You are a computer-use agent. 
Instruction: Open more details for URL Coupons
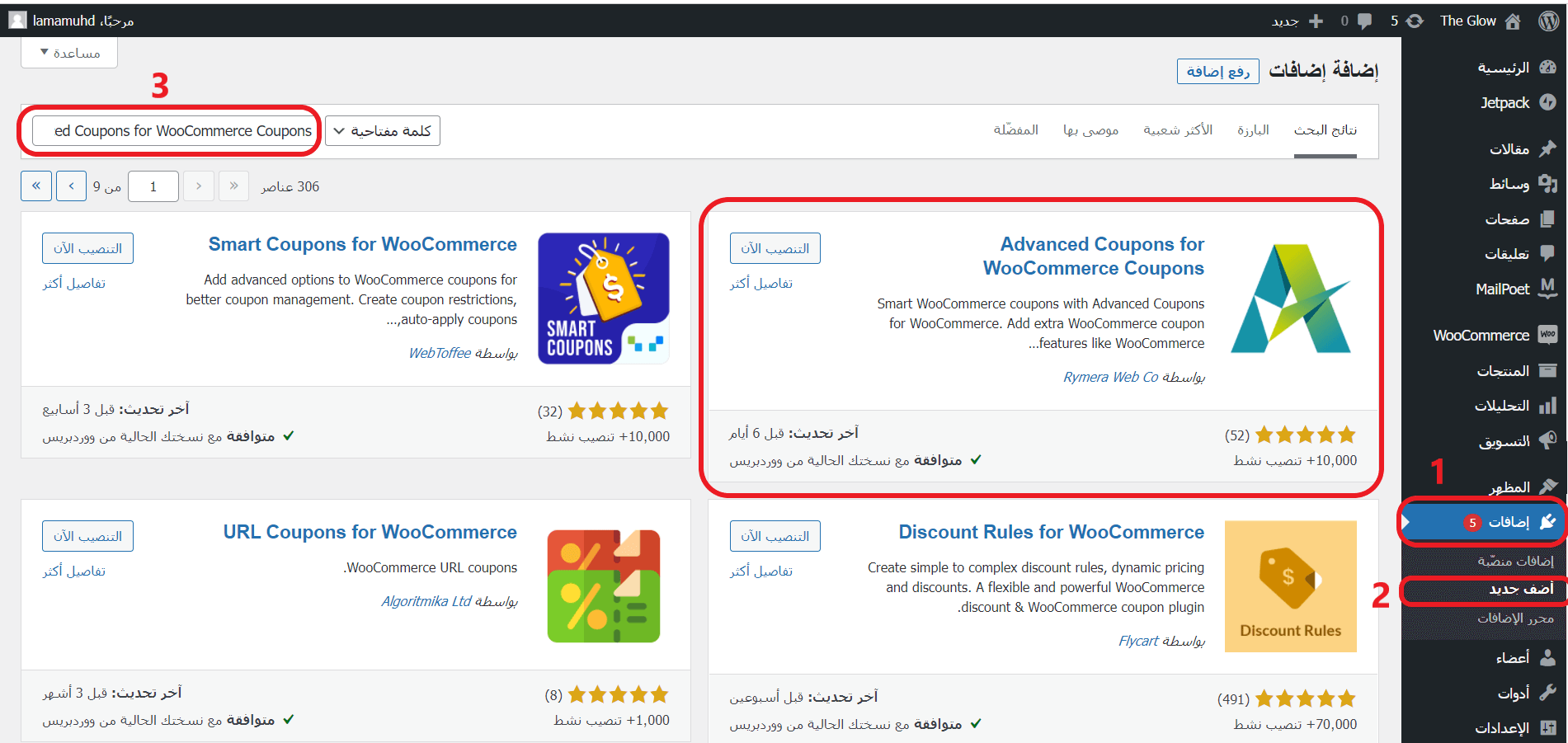[74, 571]
